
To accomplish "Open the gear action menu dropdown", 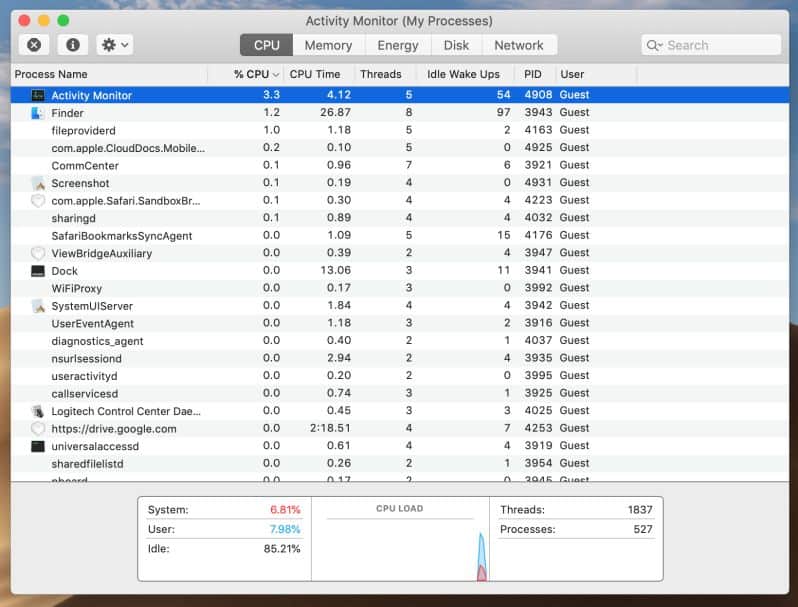I will pyautogui.click(x=115, y=45).
